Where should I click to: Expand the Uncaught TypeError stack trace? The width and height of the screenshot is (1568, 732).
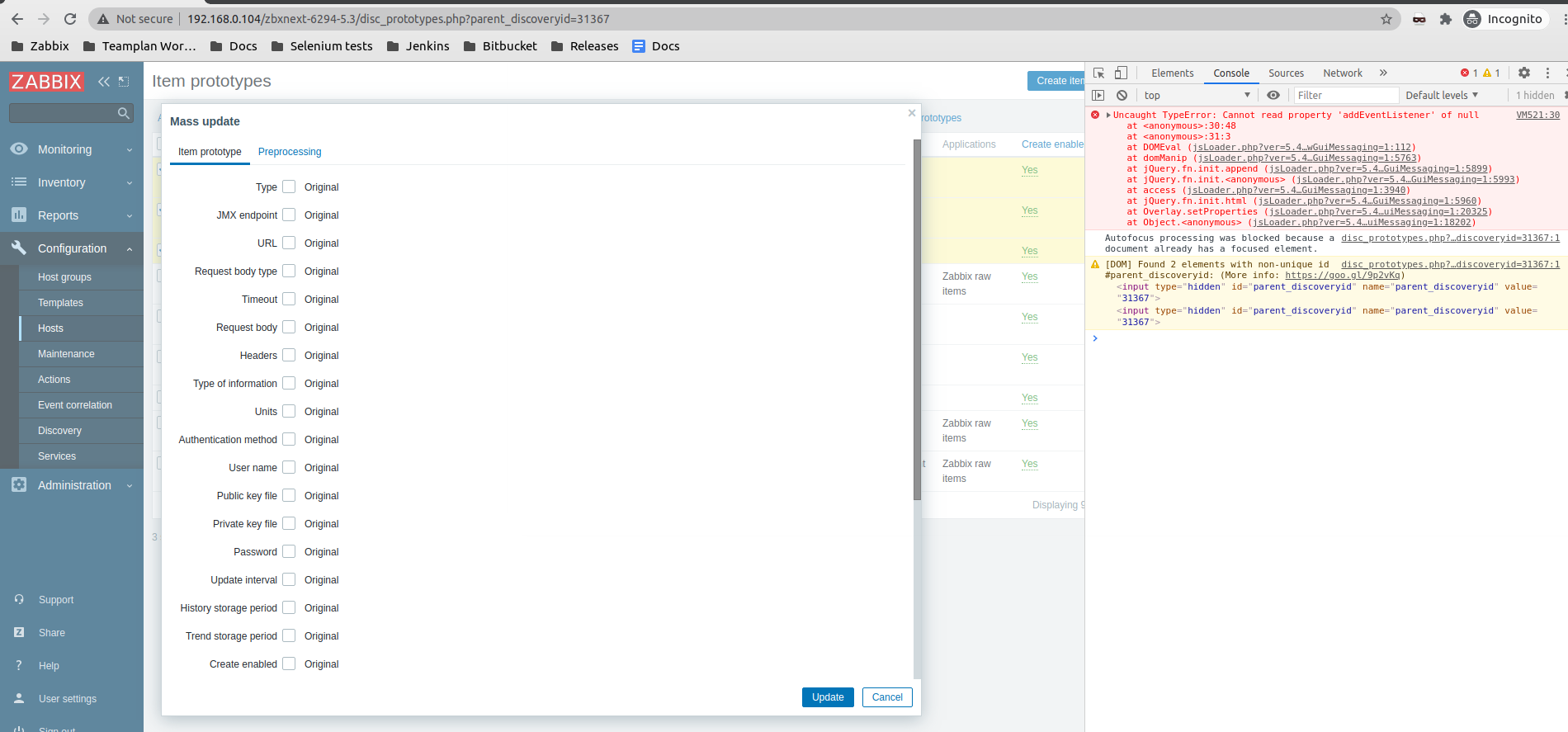click(x=1108, y=115)
